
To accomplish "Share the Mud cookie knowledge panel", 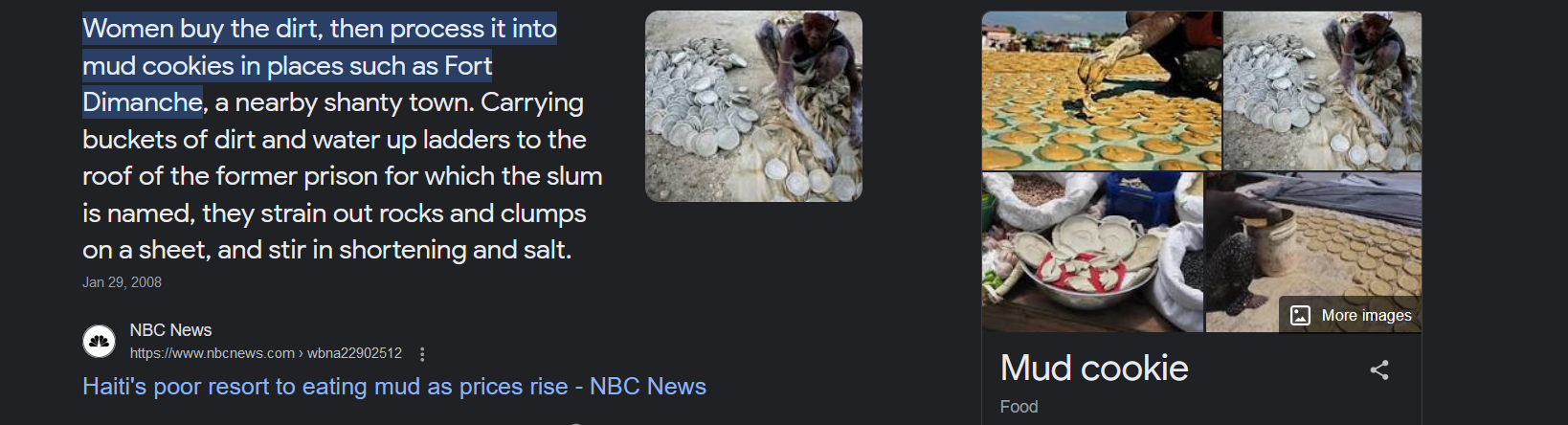I will tap(1379, 369).
